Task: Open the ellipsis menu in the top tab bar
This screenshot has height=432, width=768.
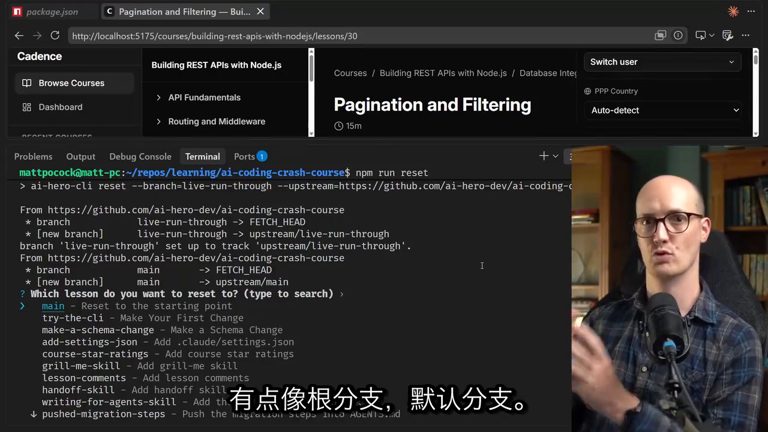Action: point(751,11)
